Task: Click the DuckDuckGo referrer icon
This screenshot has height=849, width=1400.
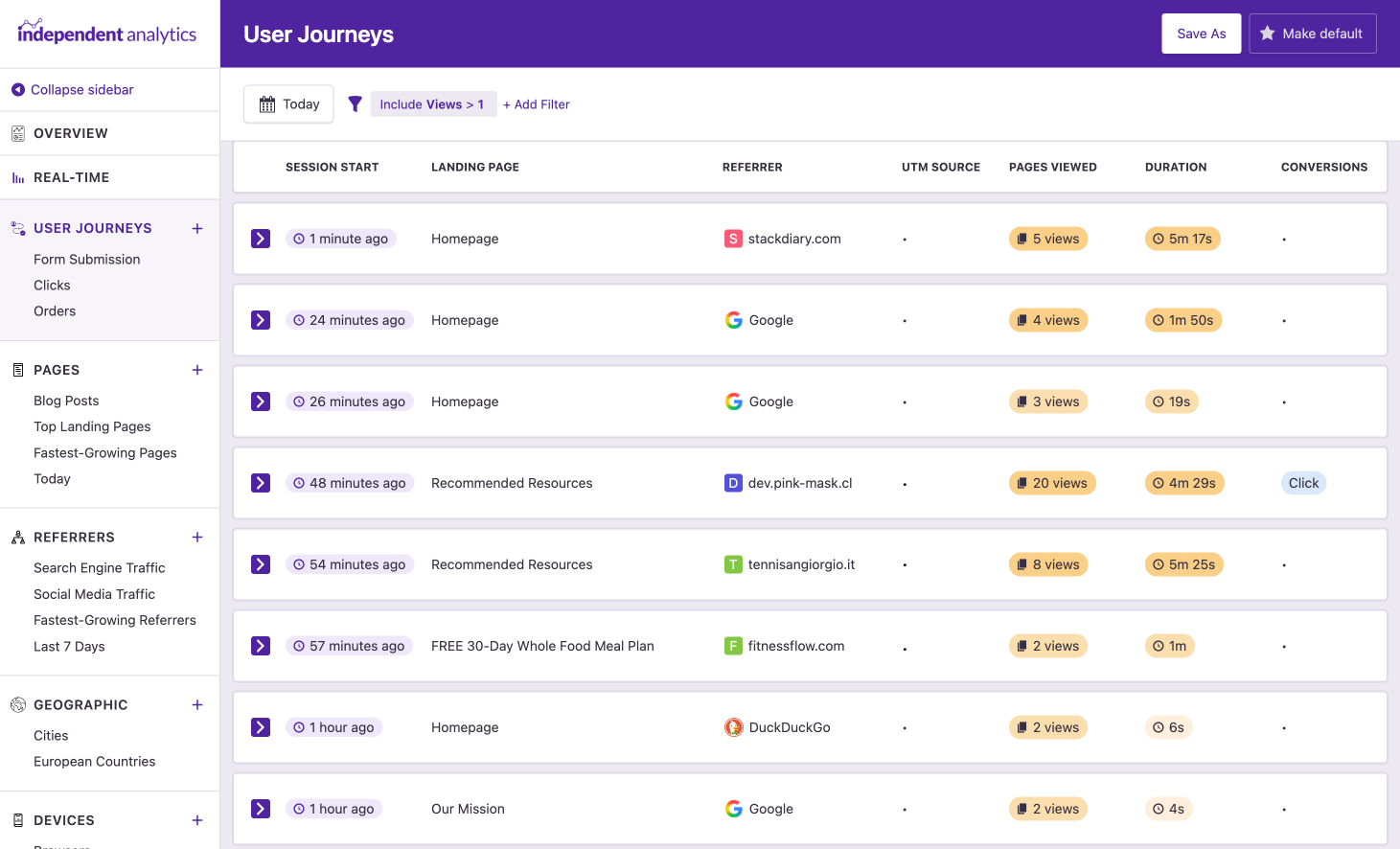Action: (733, 727)
